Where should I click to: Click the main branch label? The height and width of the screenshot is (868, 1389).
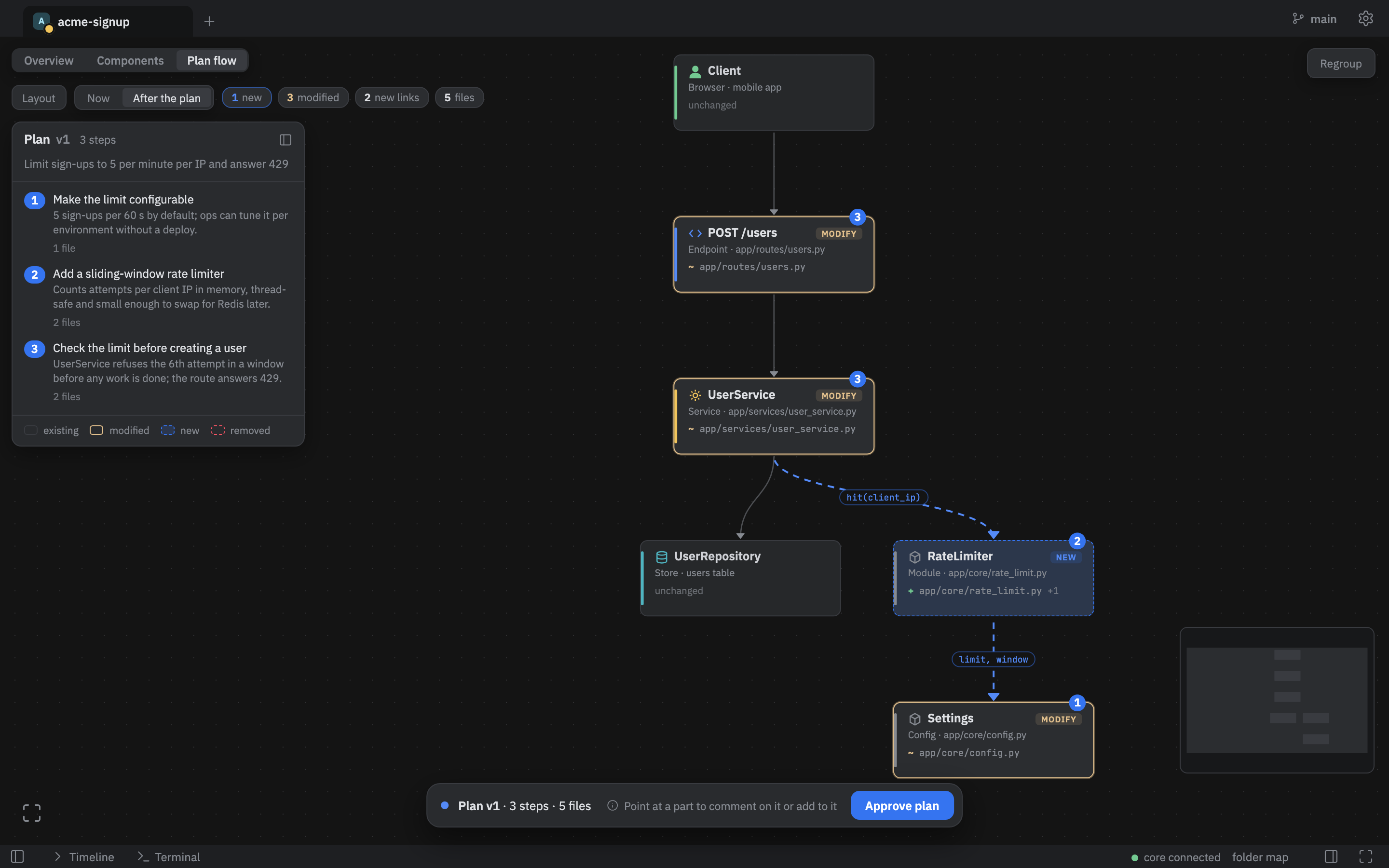pyautogui.click(x=1323, y=19)
